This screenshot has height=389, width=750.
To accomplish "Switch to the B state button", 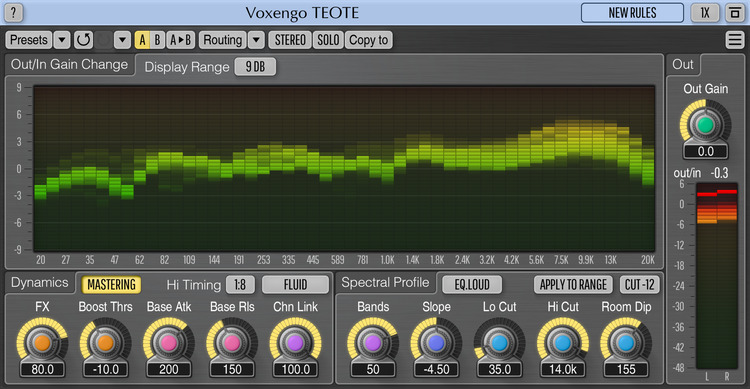I will click(157, 40).
